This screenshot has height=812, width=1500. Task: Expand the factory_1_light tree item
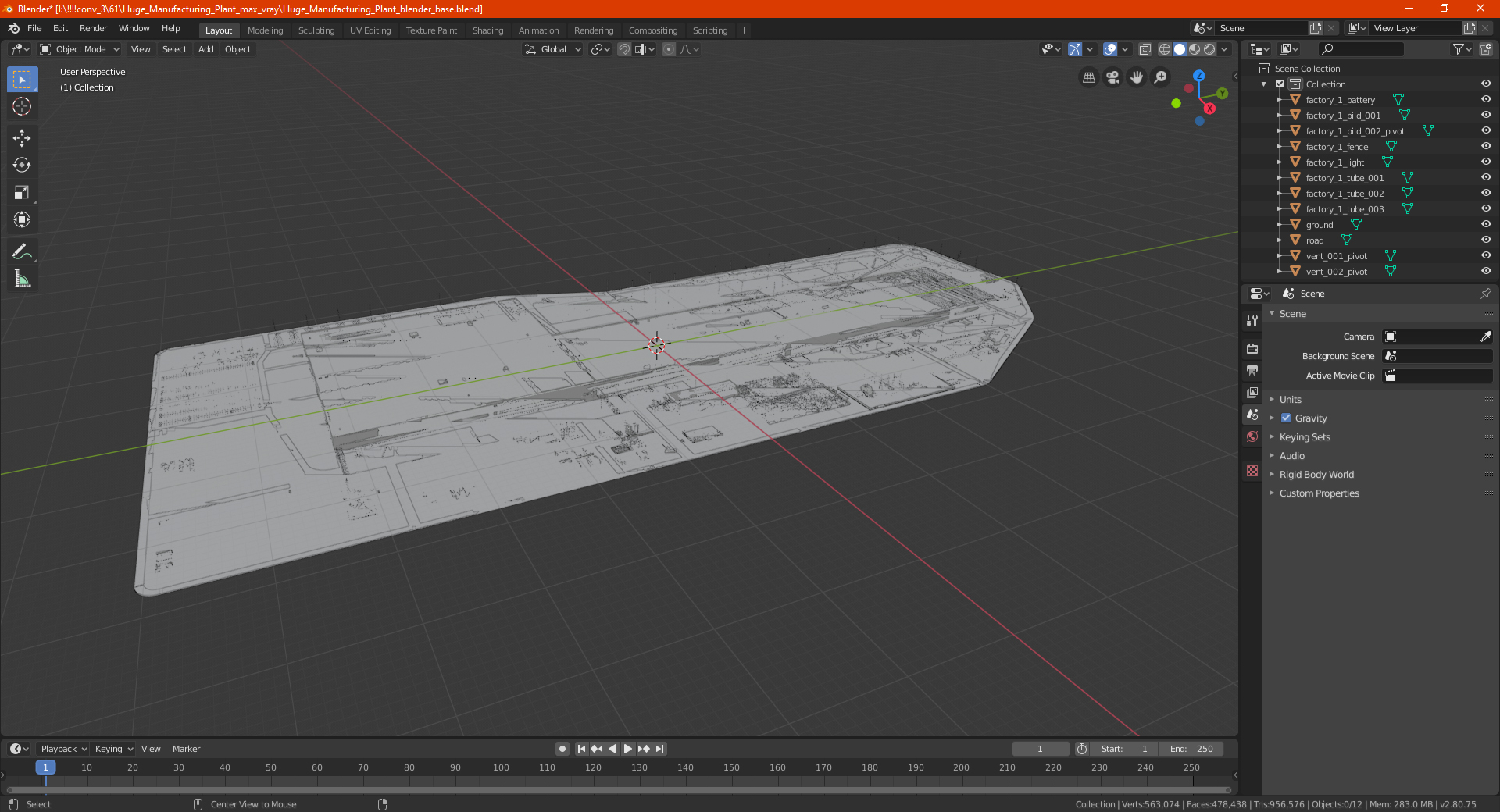(1280, 162)
